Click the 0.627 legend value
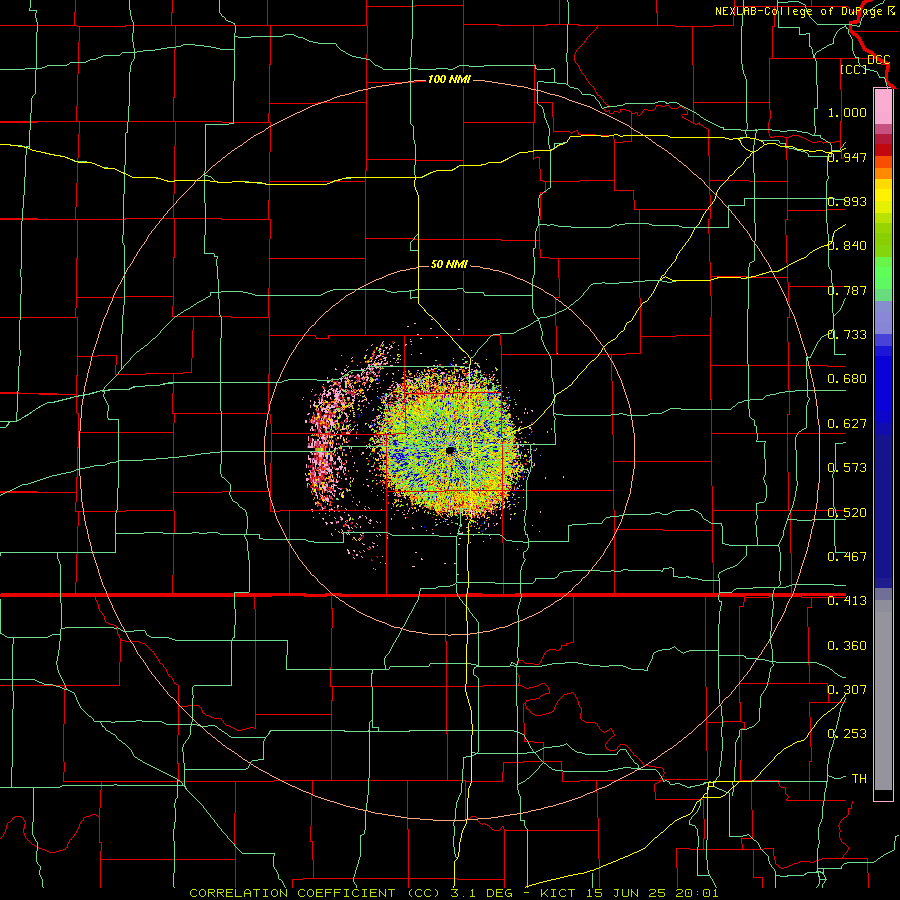Screen dimensions: 900x900 [847, 424]
